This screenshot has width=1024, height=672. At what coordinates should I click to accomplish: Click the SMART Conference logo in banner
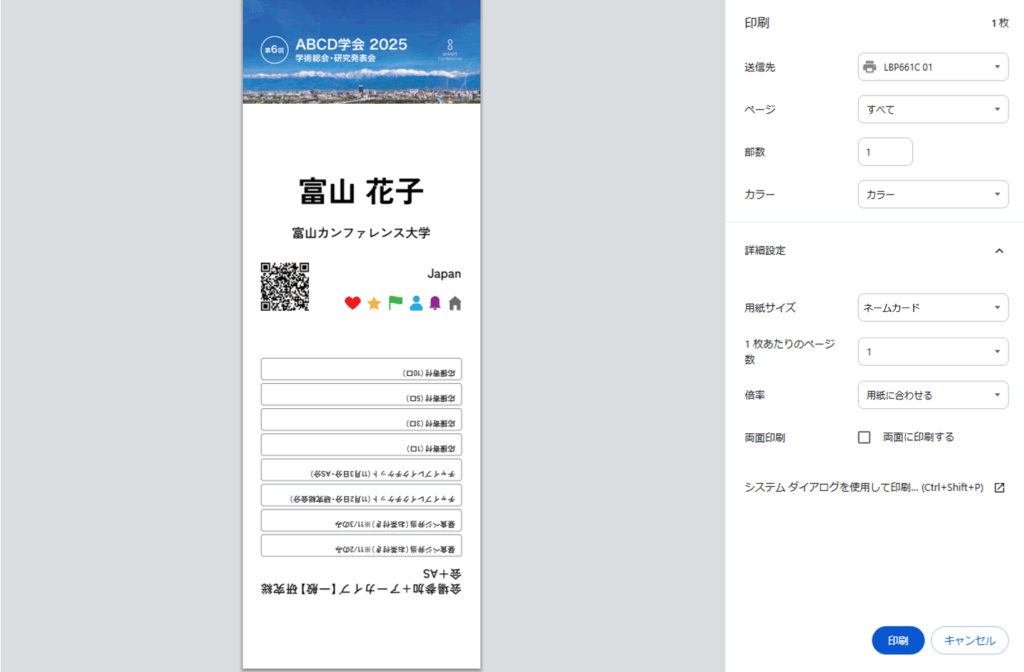[450, 50]
